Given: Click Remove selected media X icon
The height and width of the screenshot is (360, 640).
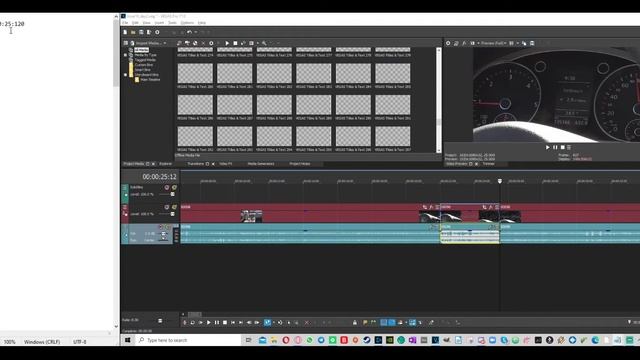Looking at the screenshot, I should coord(203,43).
